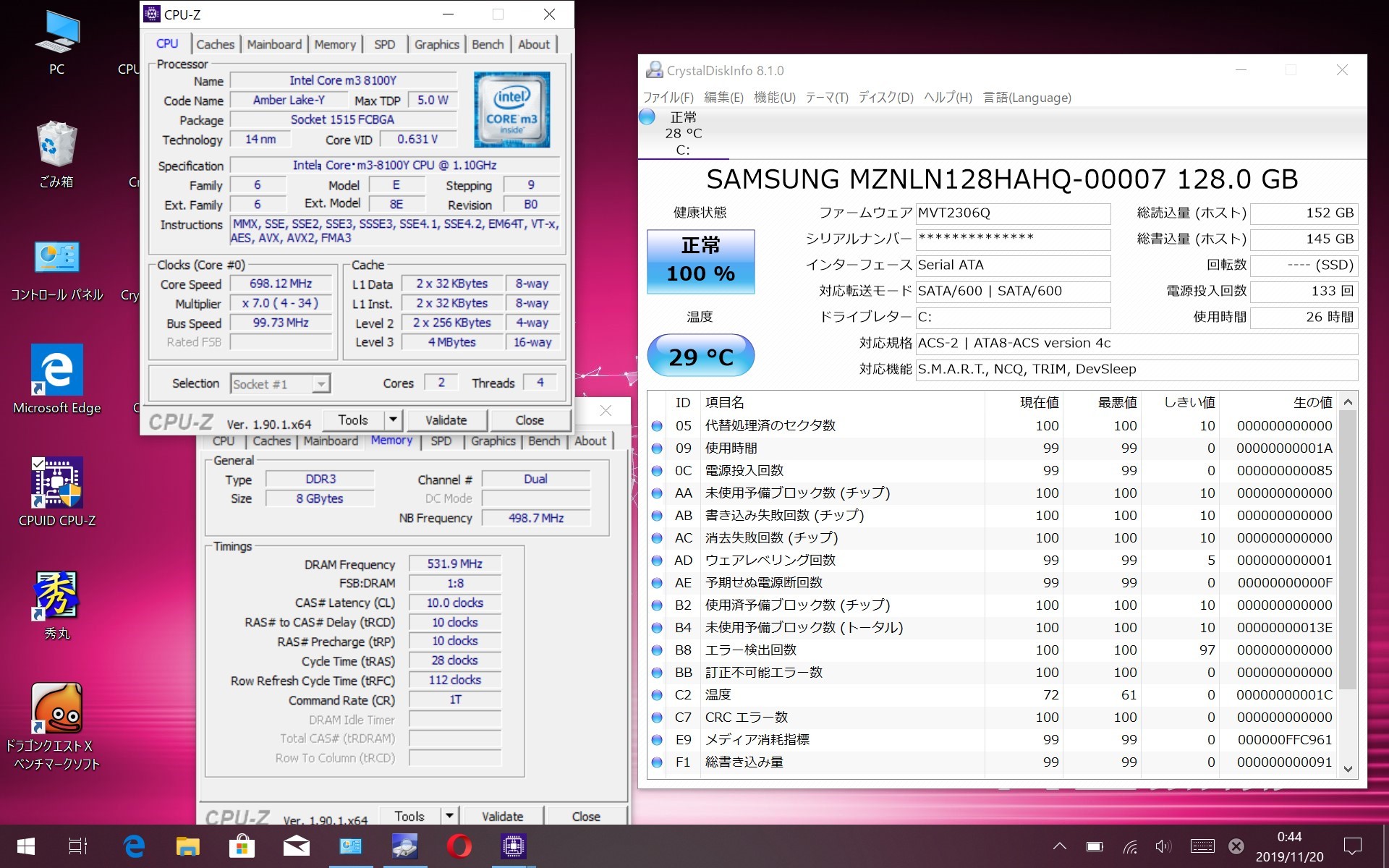Open the Mail app from the taskbar
This screenshot has height=868, width=1389.
coord(296,846)
